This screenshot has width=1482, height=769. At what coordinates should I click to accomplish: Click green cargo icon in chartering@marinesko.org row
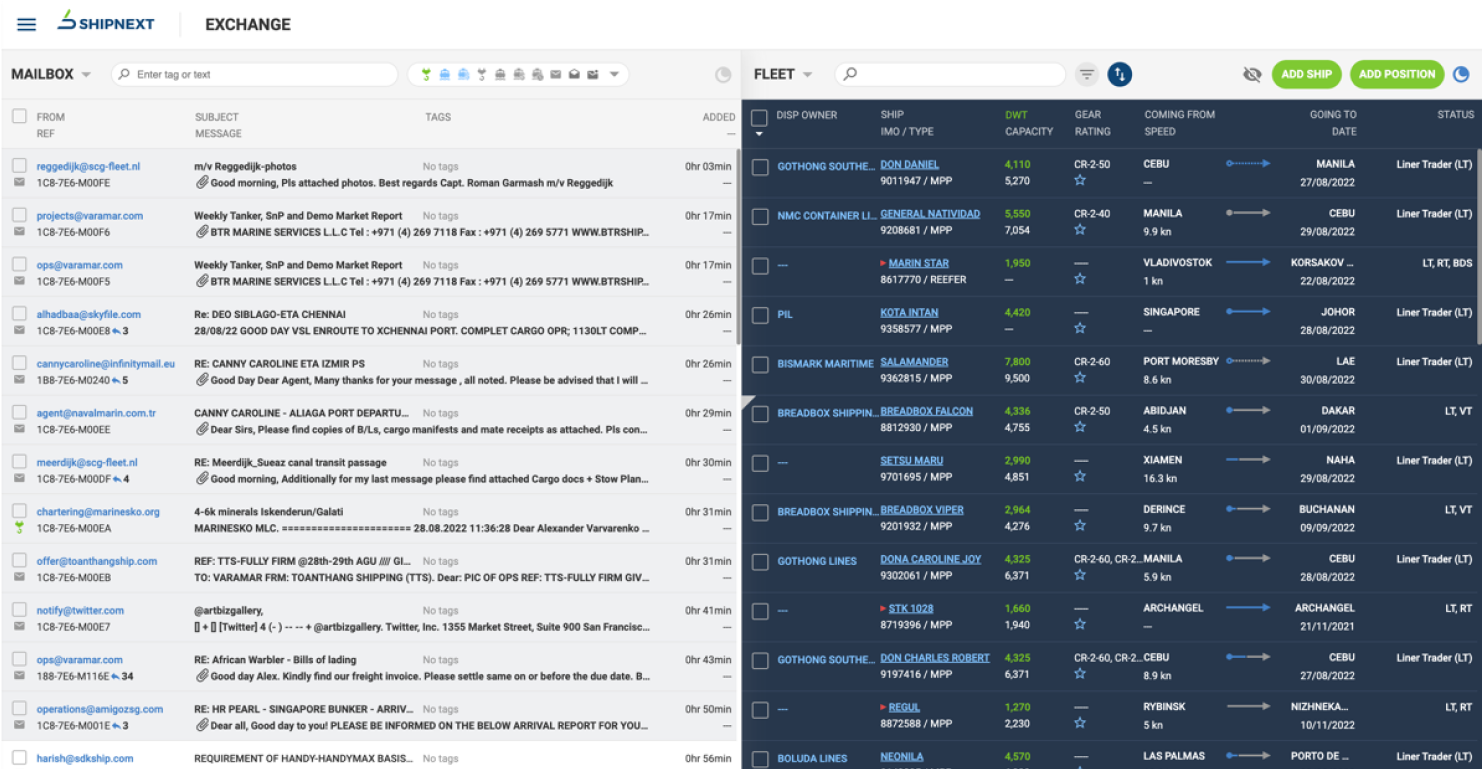point(19,527)
